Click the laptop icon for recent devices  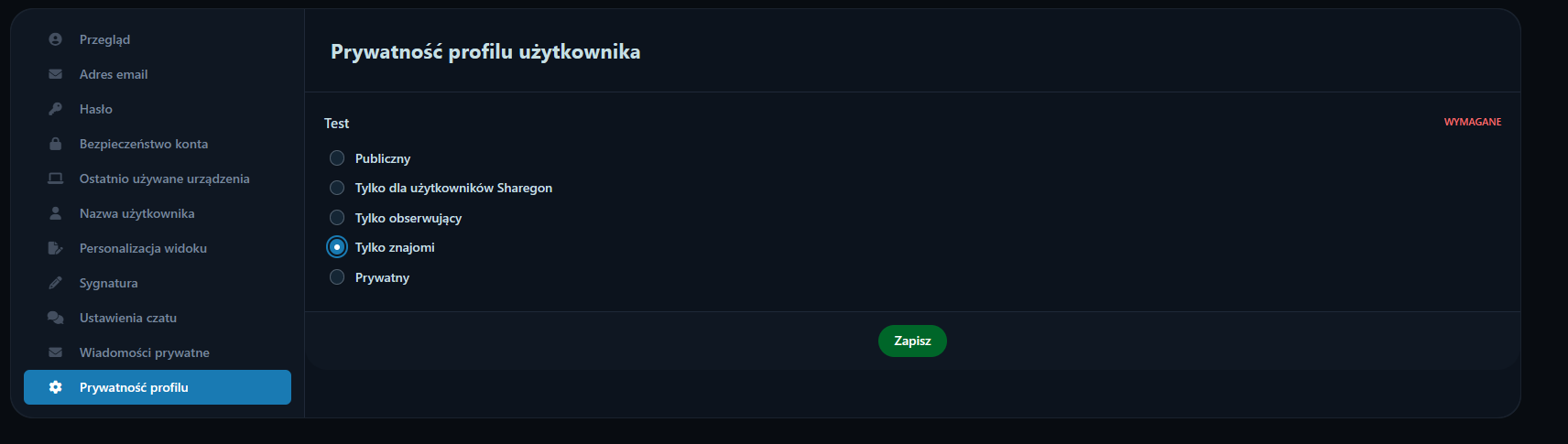(55, 179)
